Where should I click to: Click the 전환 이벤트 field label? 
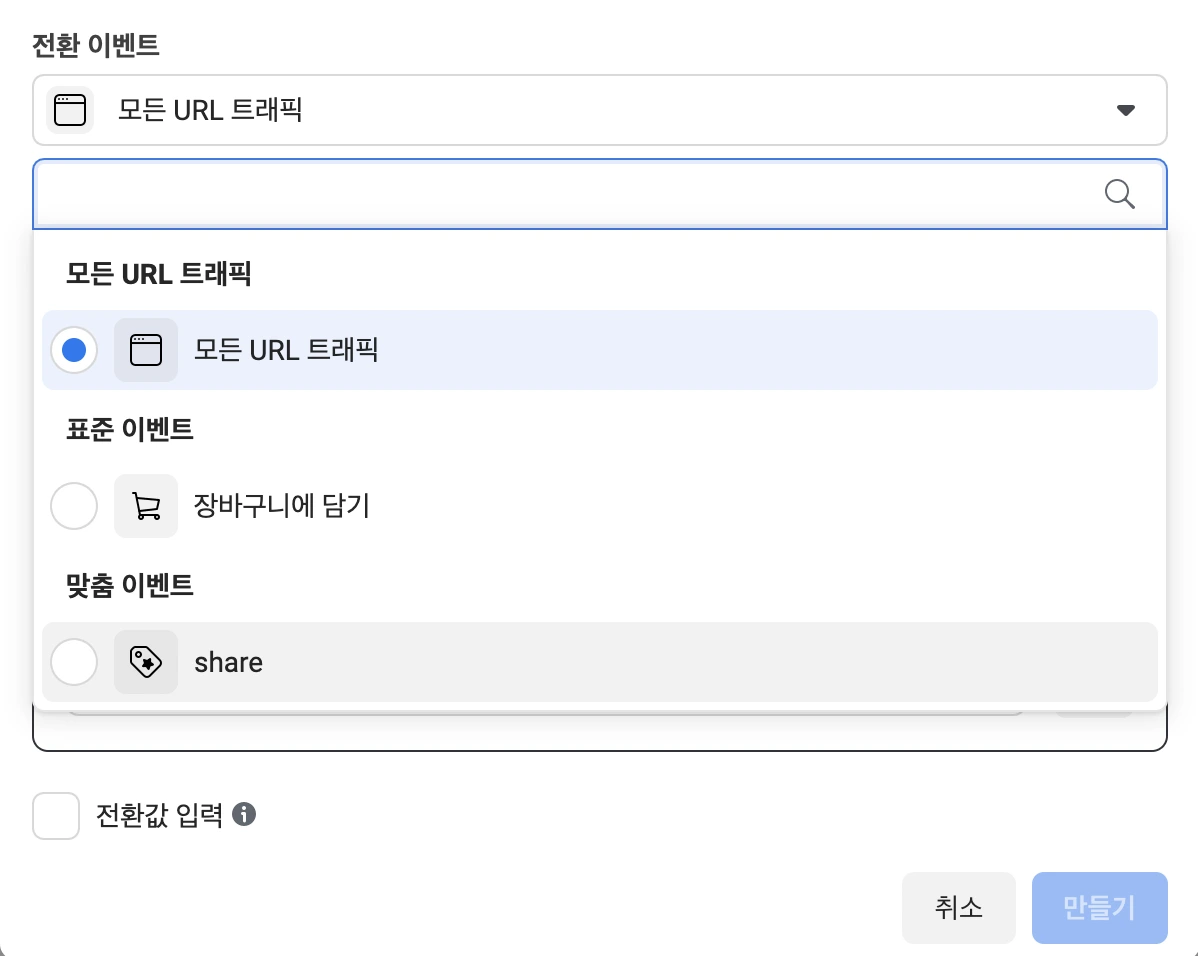coord(96,45)
